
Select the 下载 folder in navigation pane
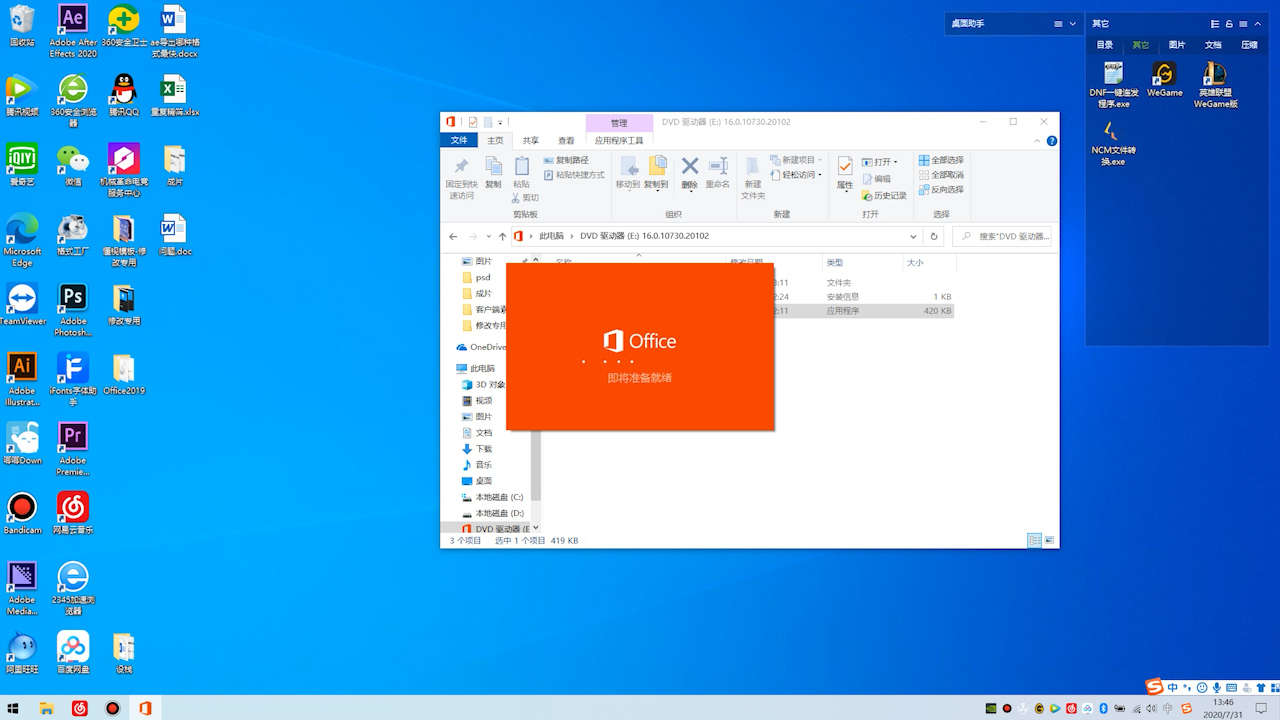[477, 449]
